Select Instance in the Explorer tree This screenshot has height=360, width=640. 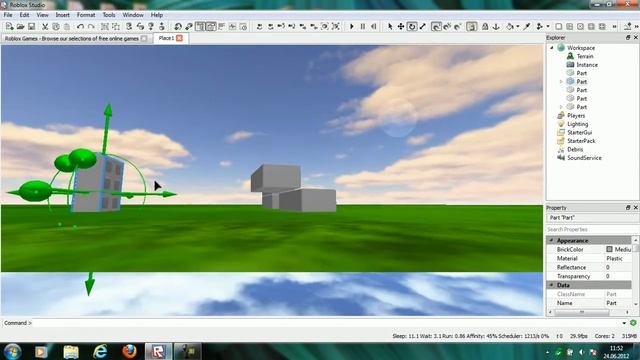[587, 65]
